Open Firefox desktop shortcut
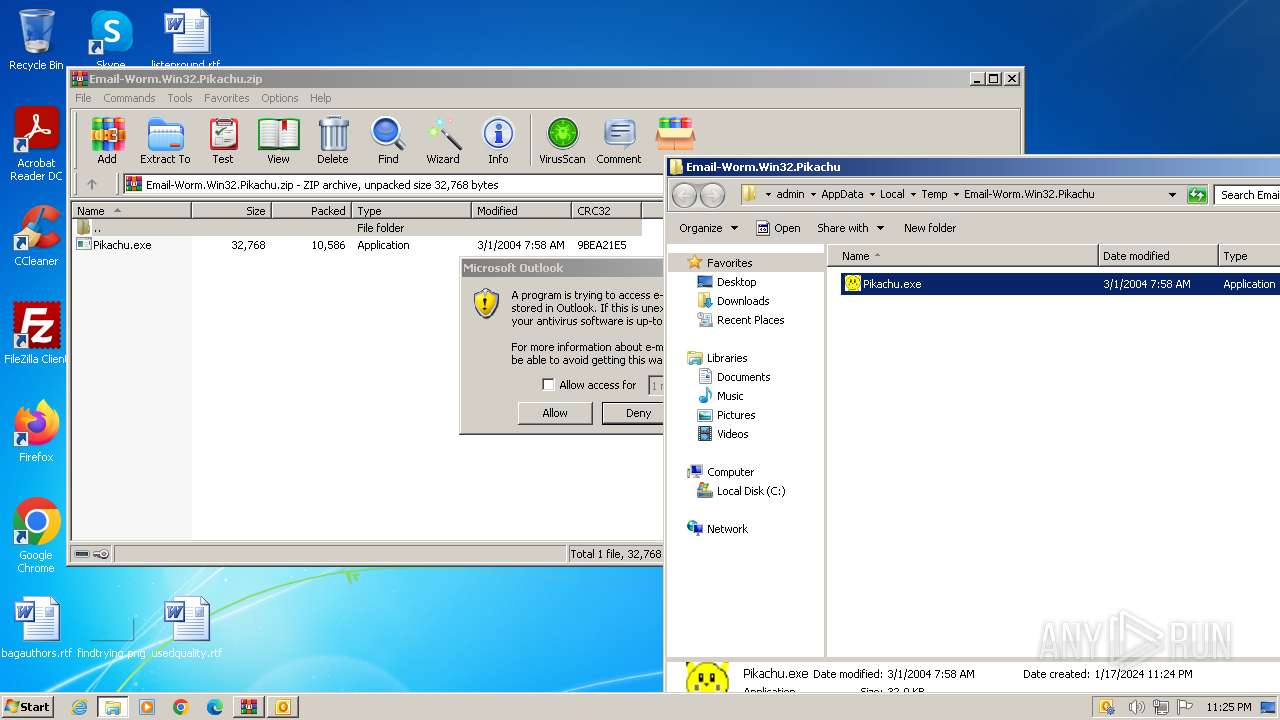The width and height of the screenshot is (1280, 720). [x=36, y=432]
